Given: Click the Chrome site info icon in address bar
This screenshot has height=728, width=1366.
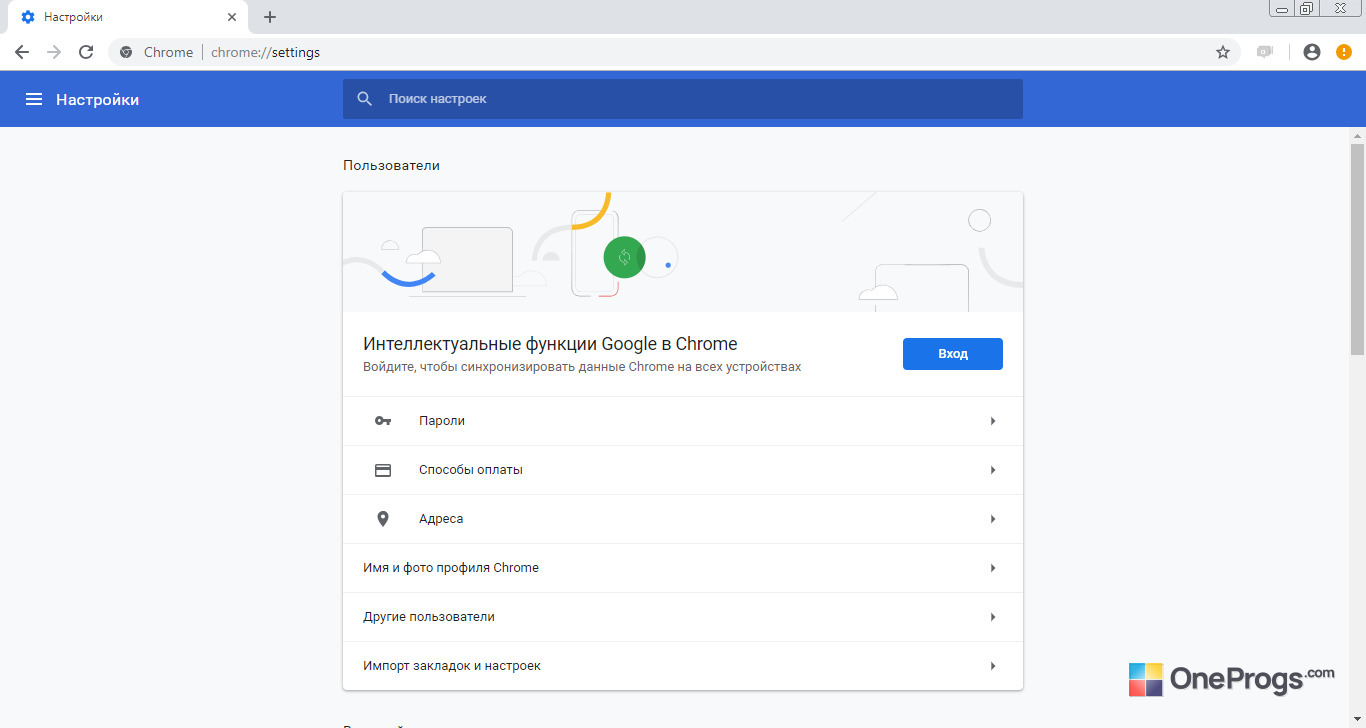Looking at the screenshot, I should coord(126,52).
